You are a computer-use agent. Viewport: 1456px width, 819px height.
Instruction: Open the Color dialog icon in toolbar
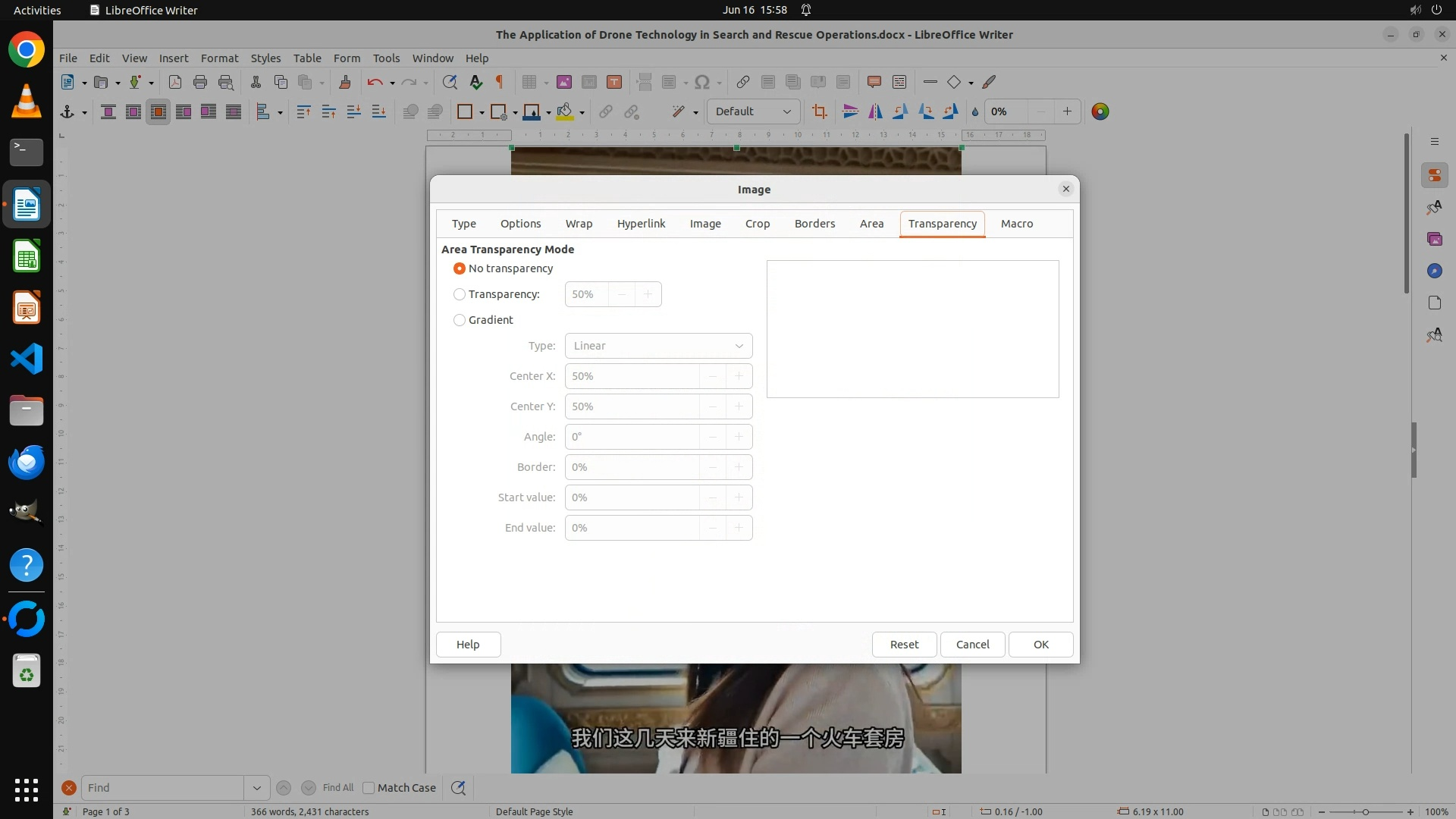pyautogui.click(x=1100, y=112)
